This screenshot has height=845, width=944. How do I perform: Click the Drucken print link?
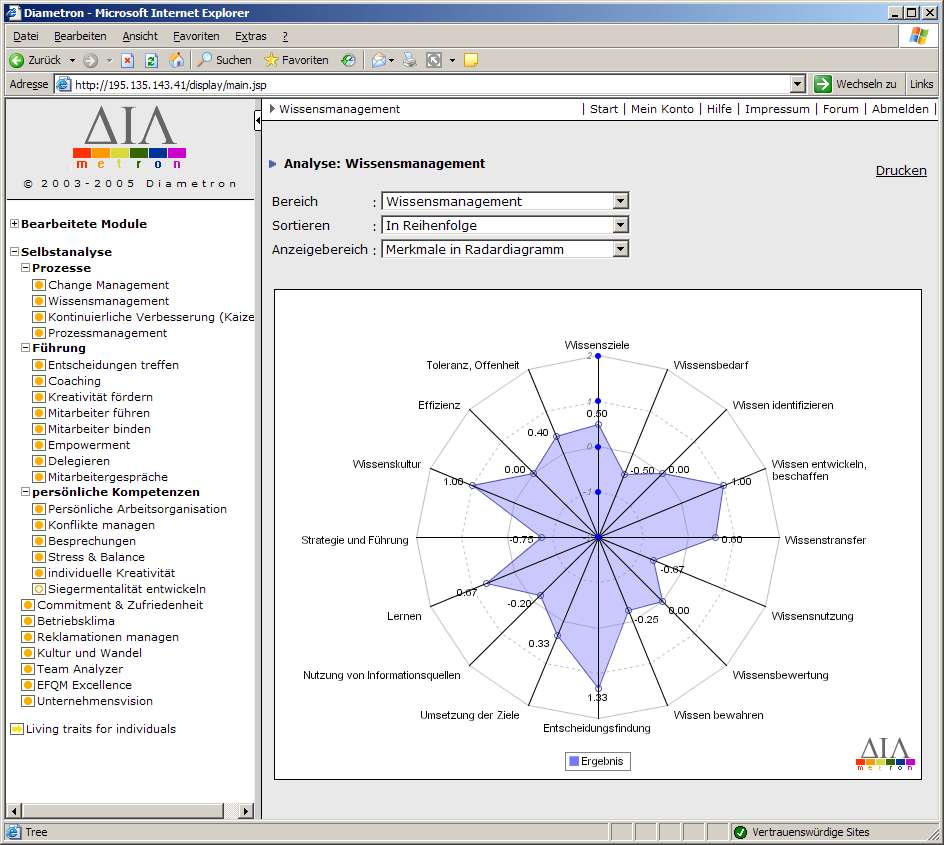coord(901,170)
